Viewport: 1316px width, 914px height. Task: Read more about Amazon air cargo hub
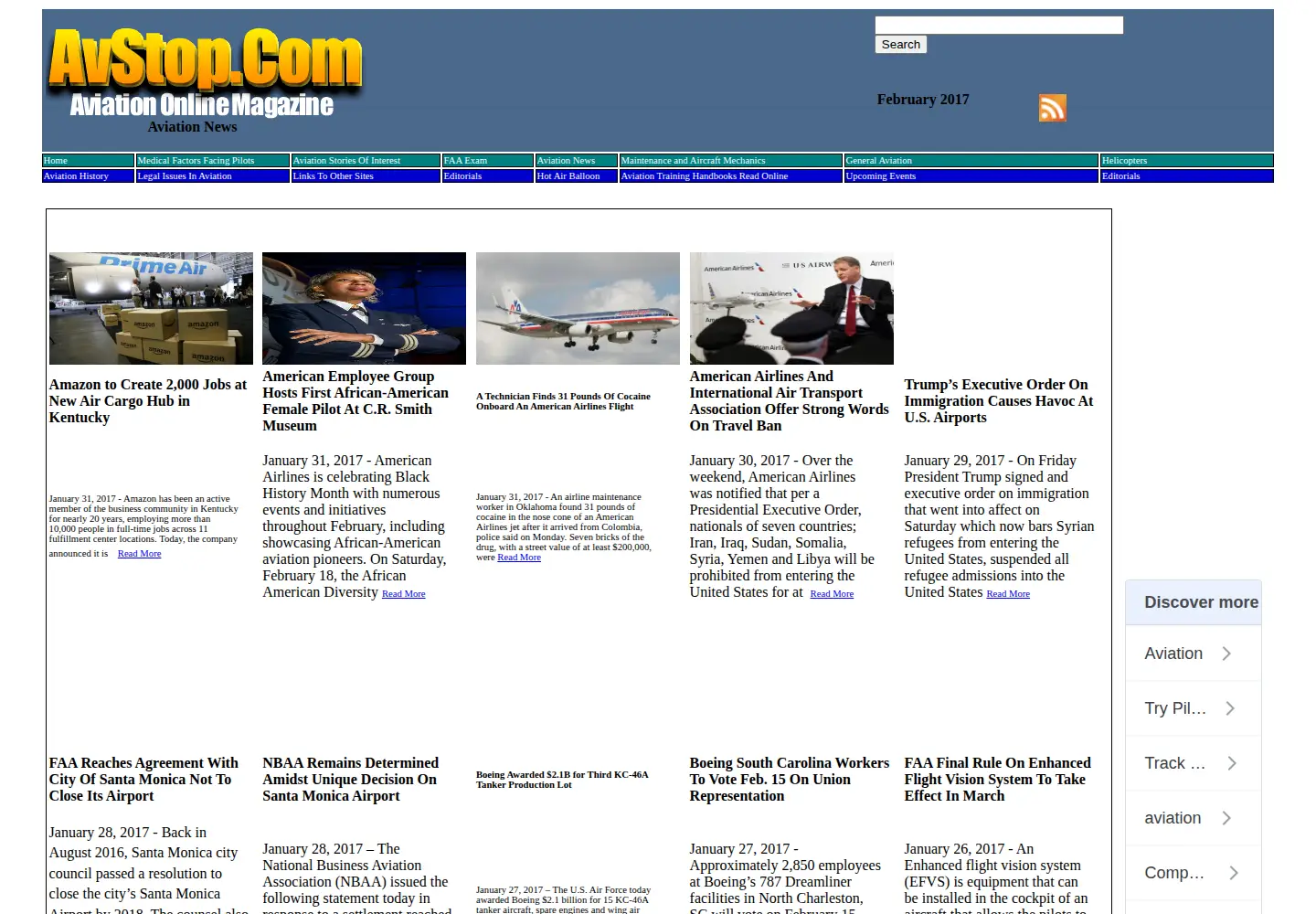click(139, 554)
